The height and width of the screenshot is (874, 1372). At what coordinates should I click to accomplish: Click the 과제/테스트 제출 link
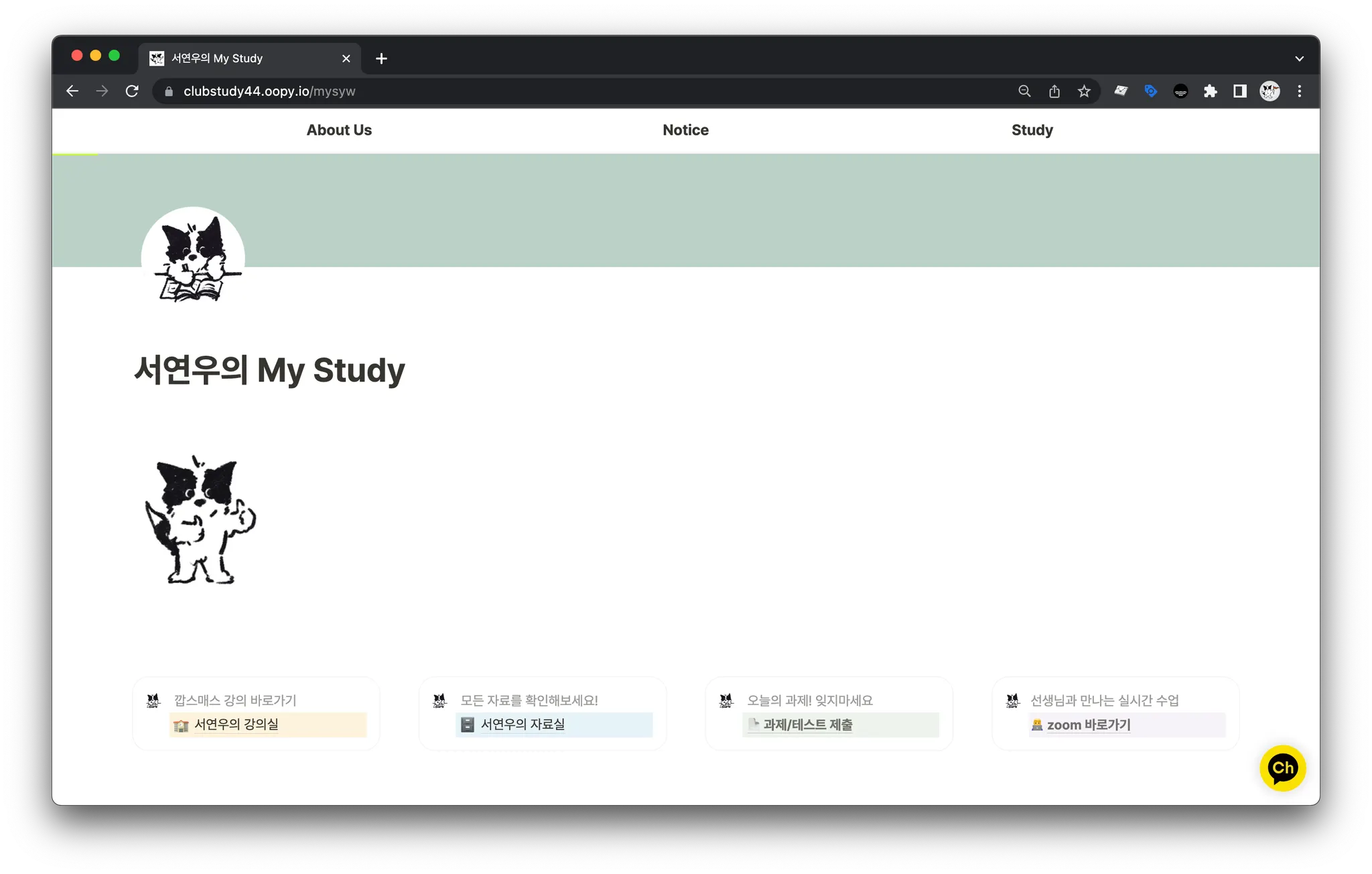click(808, 725)
